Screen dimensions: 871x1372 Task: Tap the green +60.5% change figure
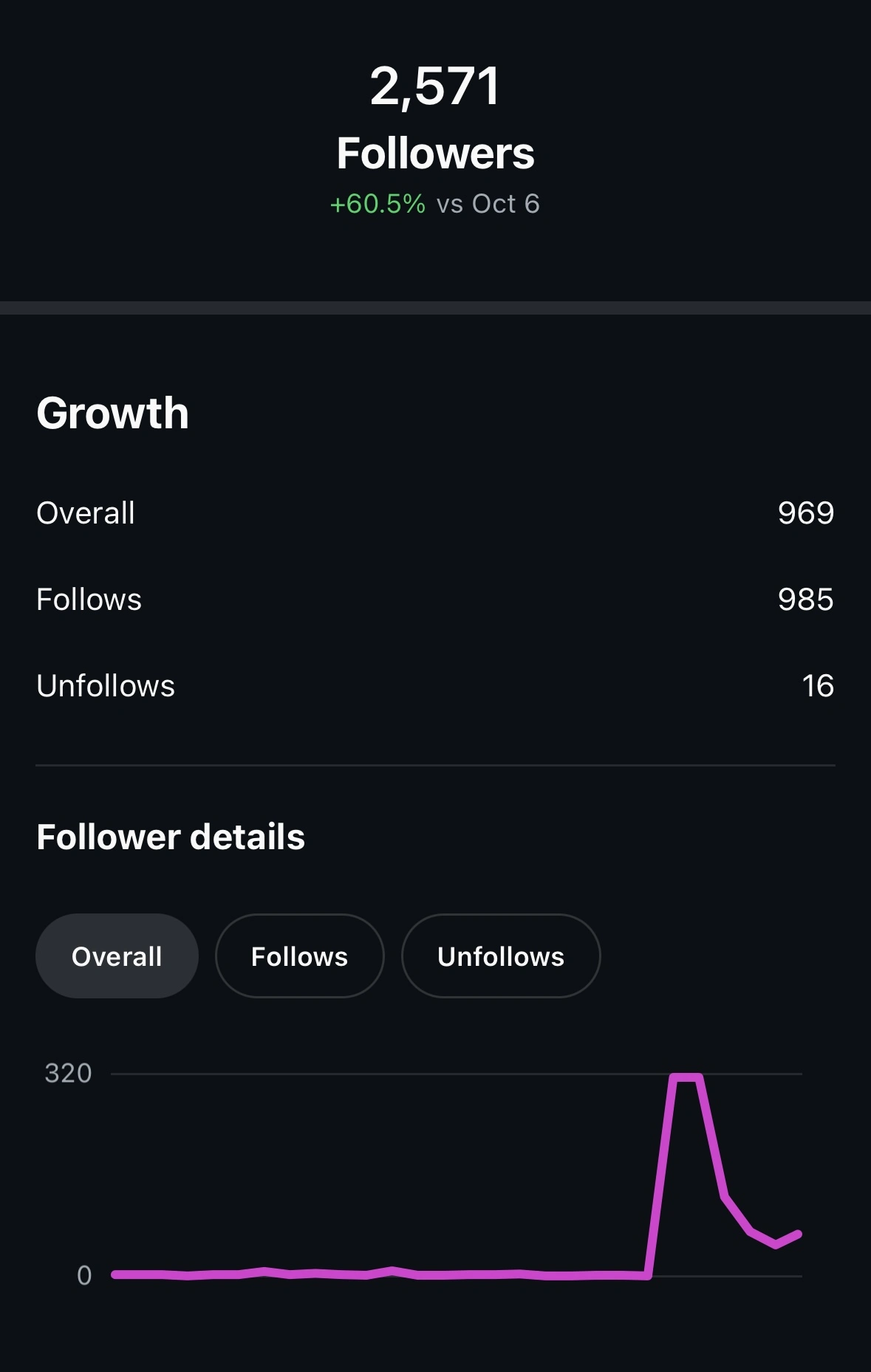pyautogui.click(x=378, y=204)
